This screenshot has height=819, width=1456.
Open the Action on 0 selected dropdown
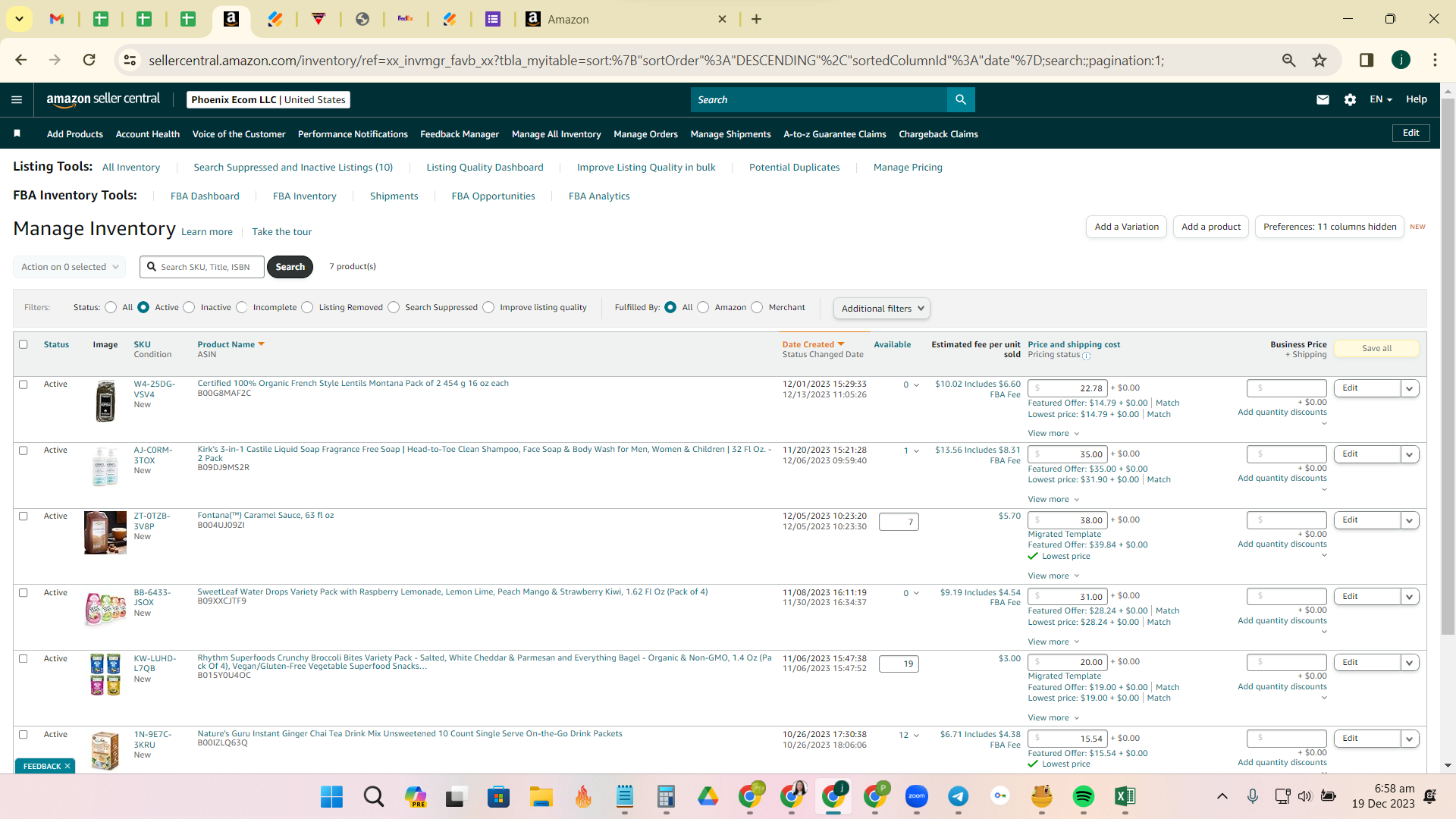click(69, 267)
